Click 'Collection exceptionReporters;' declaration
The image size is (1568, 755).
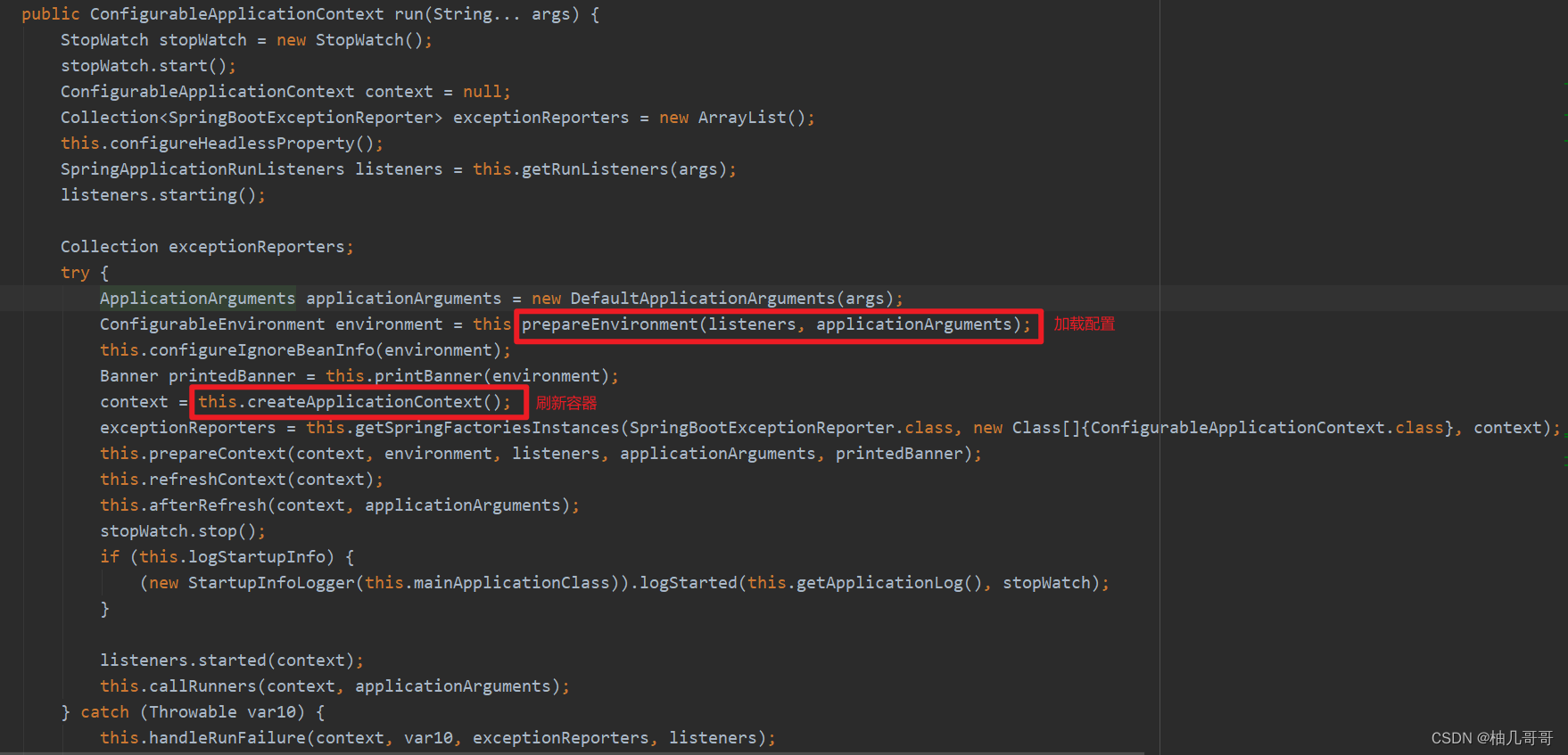click(207, 247)
